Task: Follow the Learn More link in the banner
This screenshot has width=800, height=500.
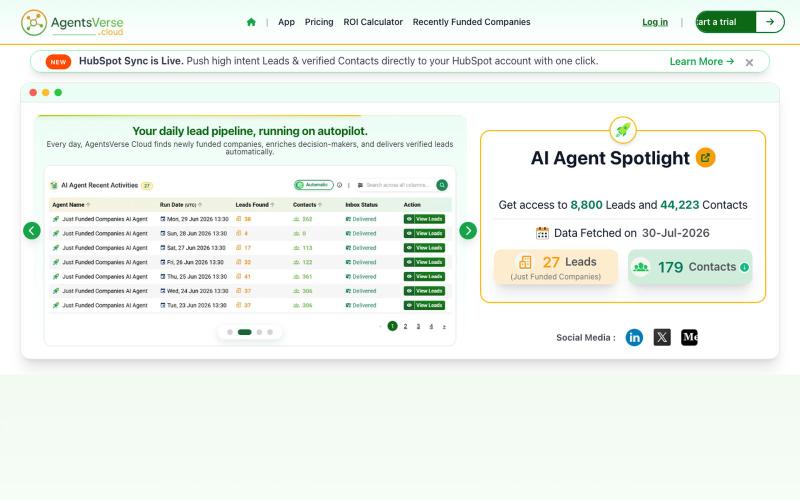Action: tap(702, 61)
